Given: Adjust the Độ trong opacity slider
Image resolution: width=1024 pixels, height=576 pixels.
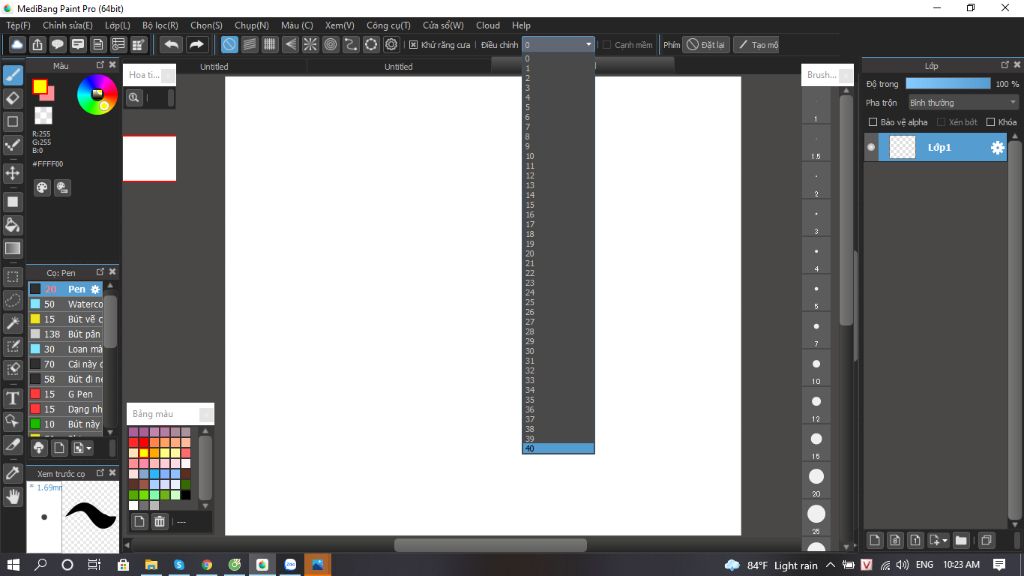Looking at the screenshot, I should click(948, 84).
